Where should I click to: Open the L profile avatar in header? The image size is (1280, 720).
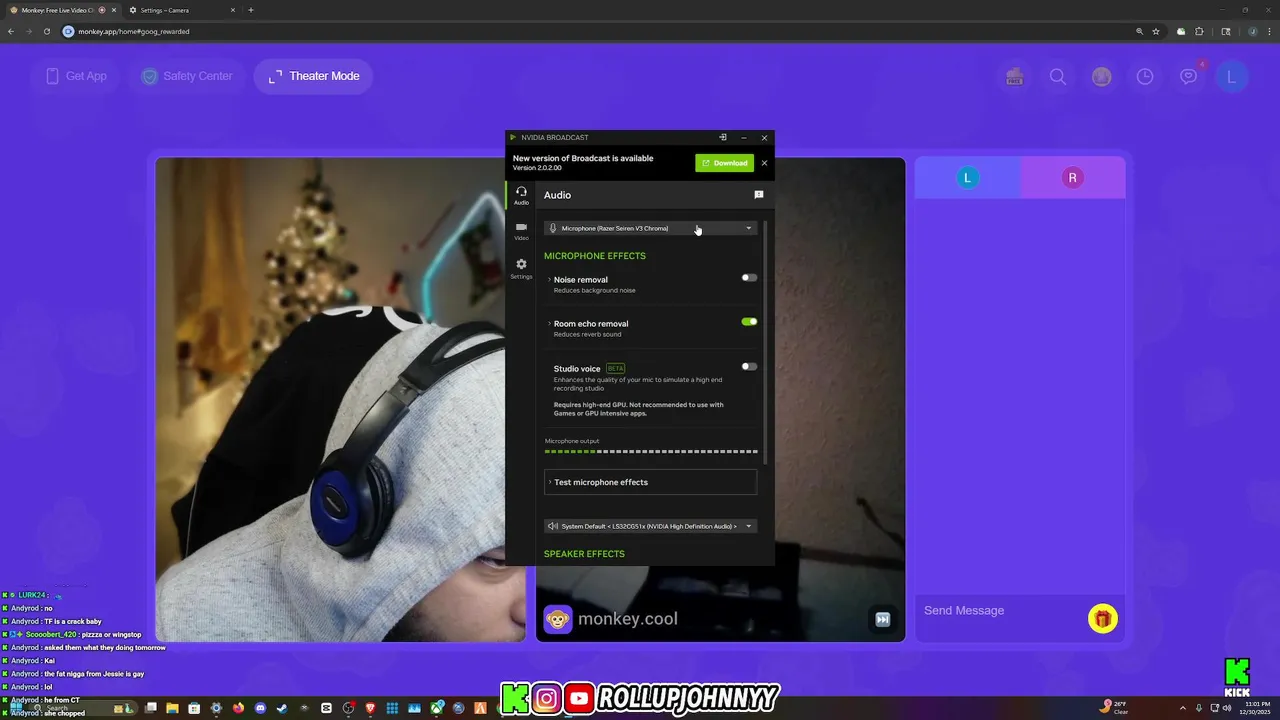pyautogui.click(x=1232, y=77)
